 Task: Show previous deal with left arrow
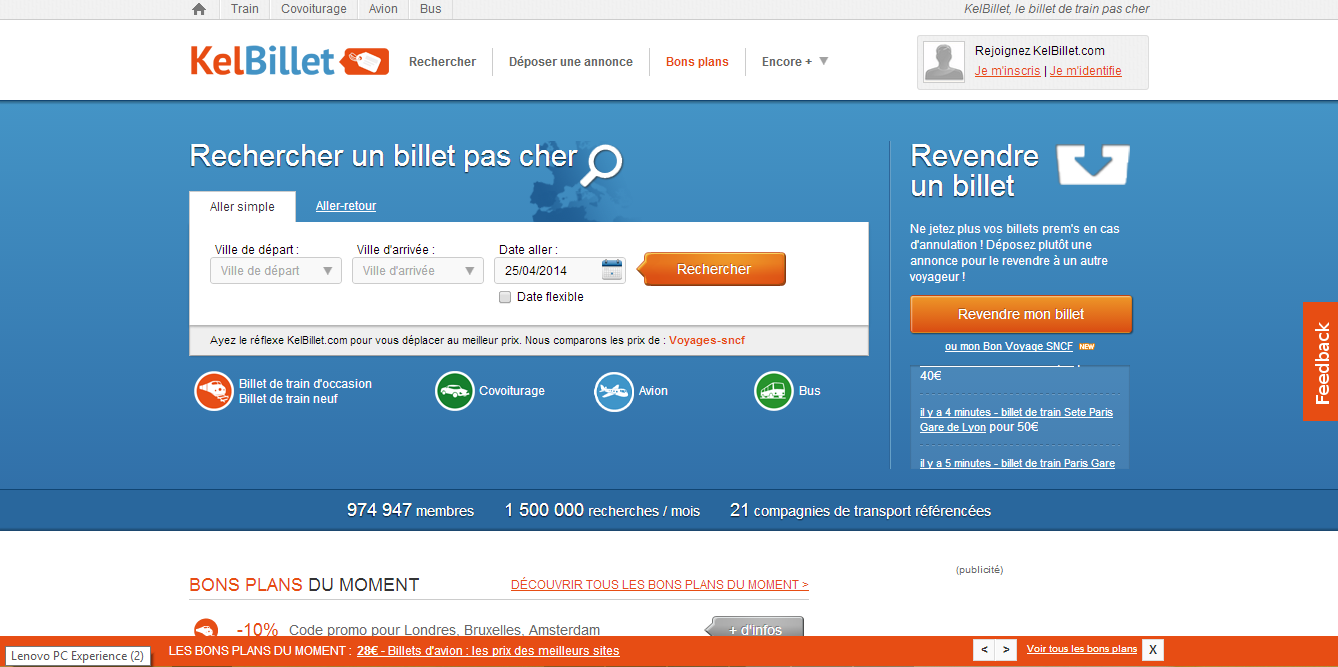[x=985, y=650]
